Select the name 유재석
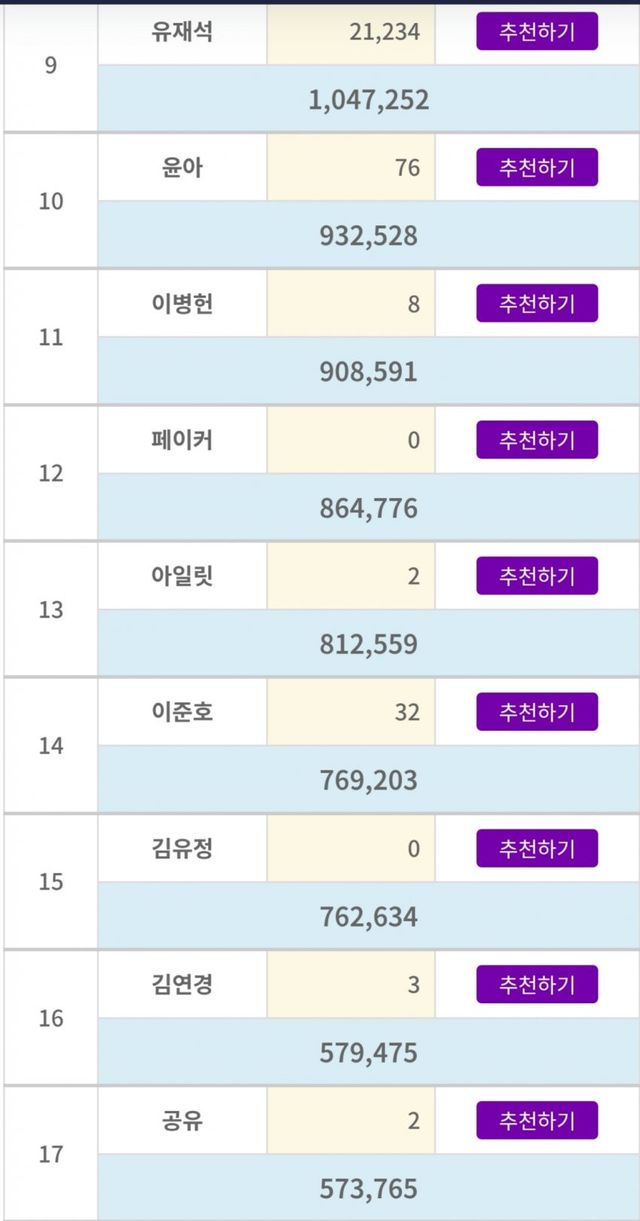 pos(181,32)
